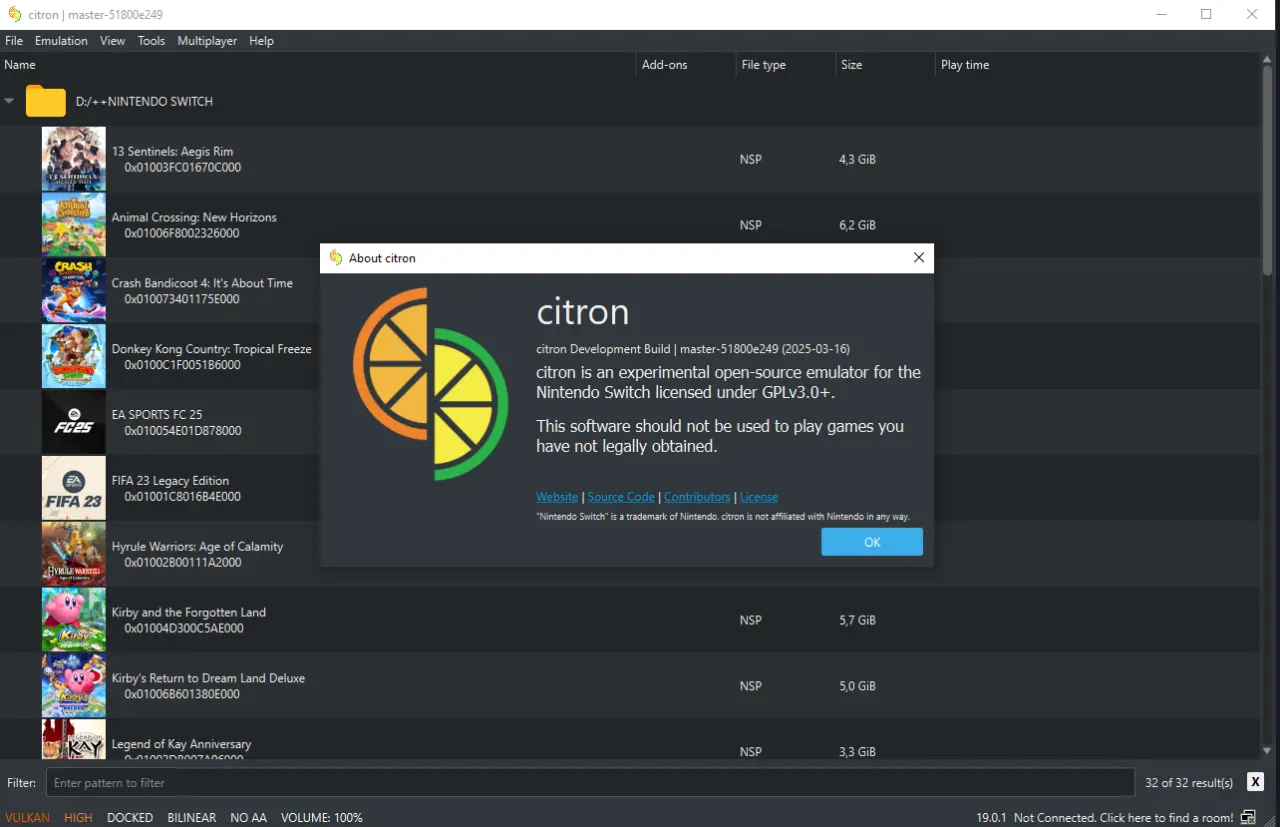Open the License link
Screen dimensions: 1280x827
(x=759, y=497)
